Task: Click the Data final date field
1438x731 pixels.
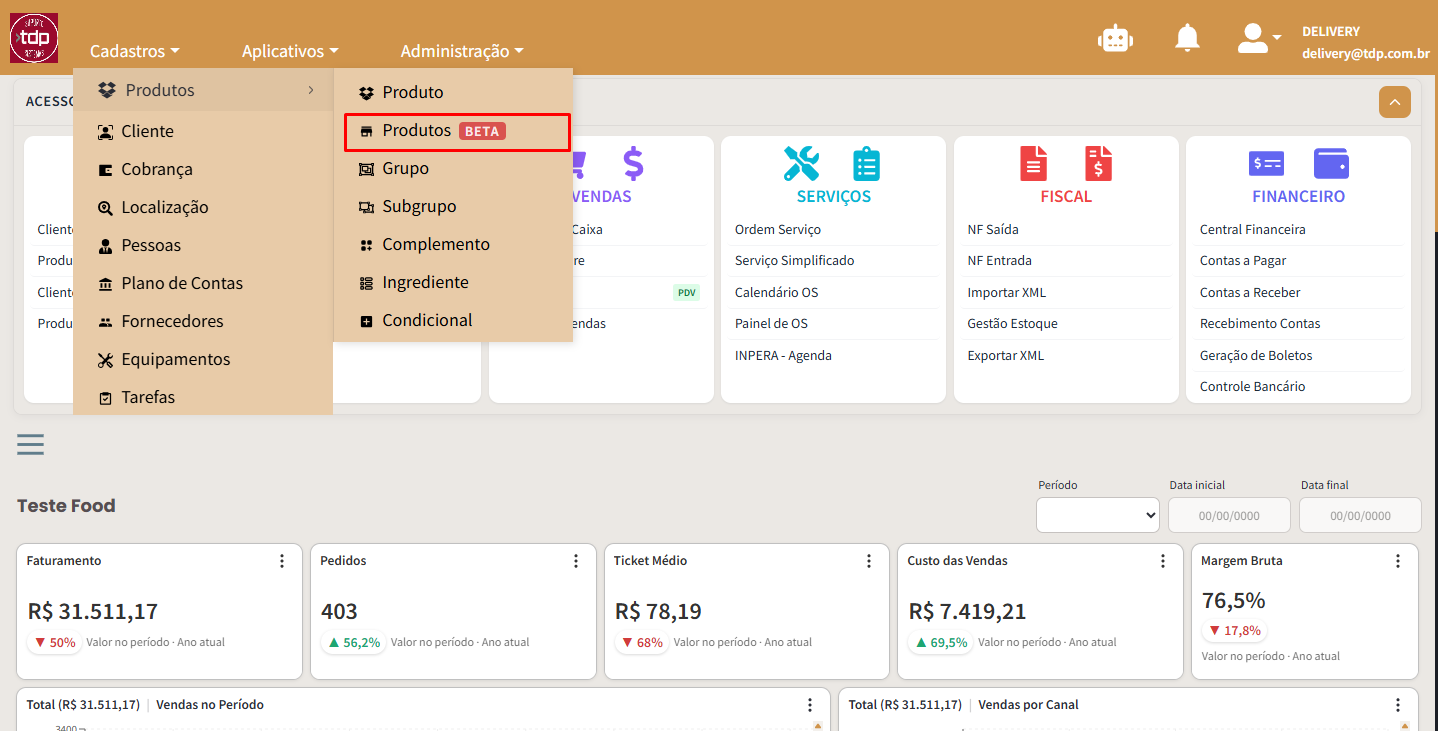Action: point(1360,515)
